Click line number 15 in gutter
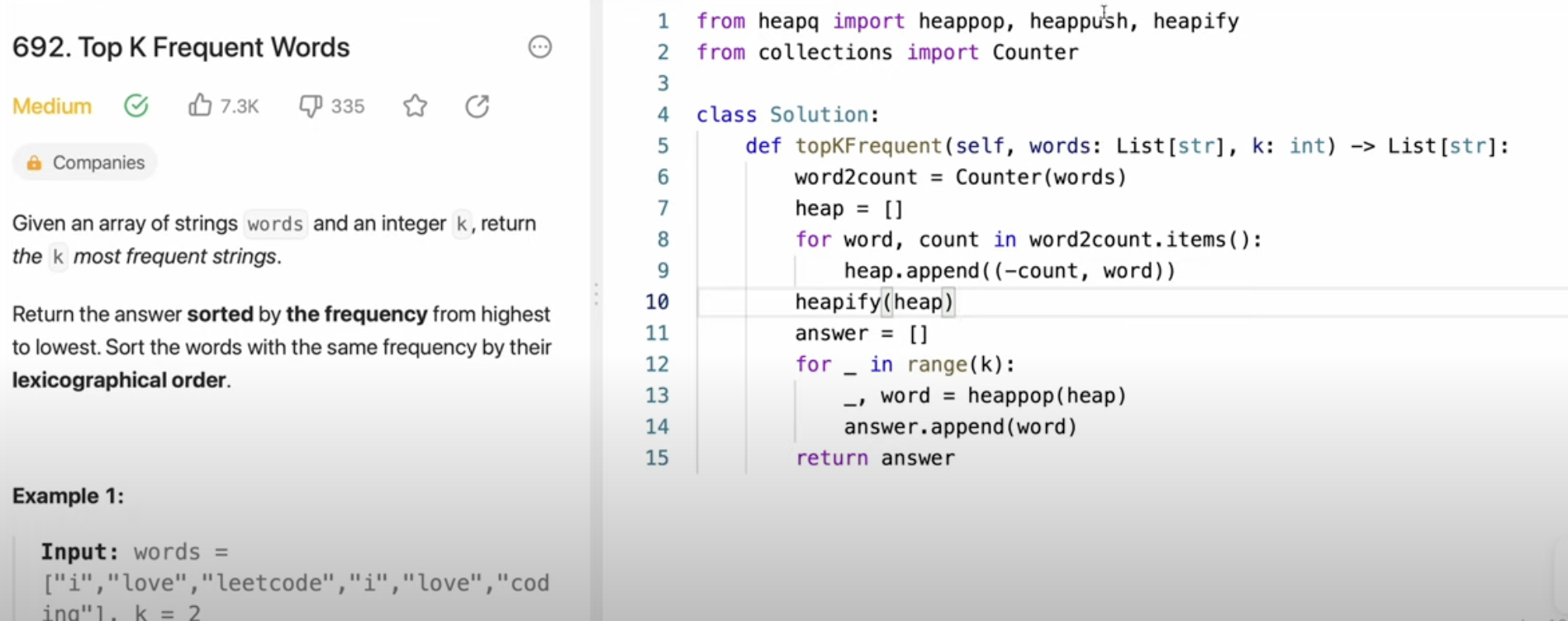Viewport: 1568px width, 621px height. pyautogui.click(x=657, y=458)
